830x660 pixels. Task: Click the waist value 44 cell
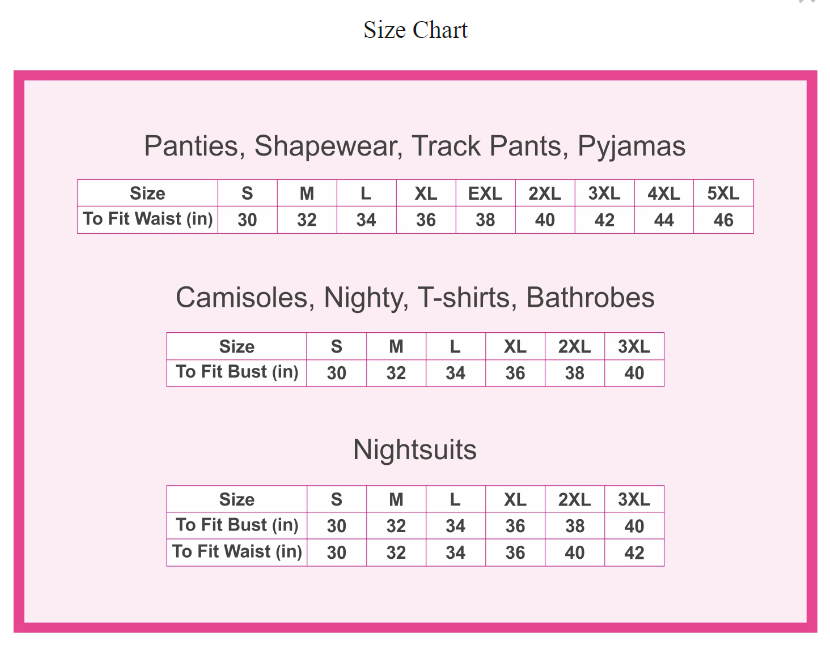tap(664, 220)
